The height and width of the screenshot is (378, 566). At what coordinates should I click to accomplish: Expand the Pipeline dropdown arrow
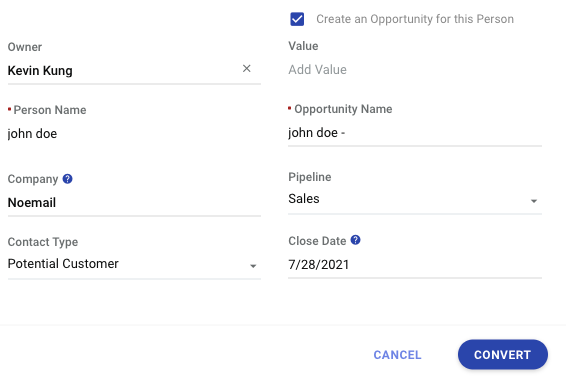click(534, 201)
